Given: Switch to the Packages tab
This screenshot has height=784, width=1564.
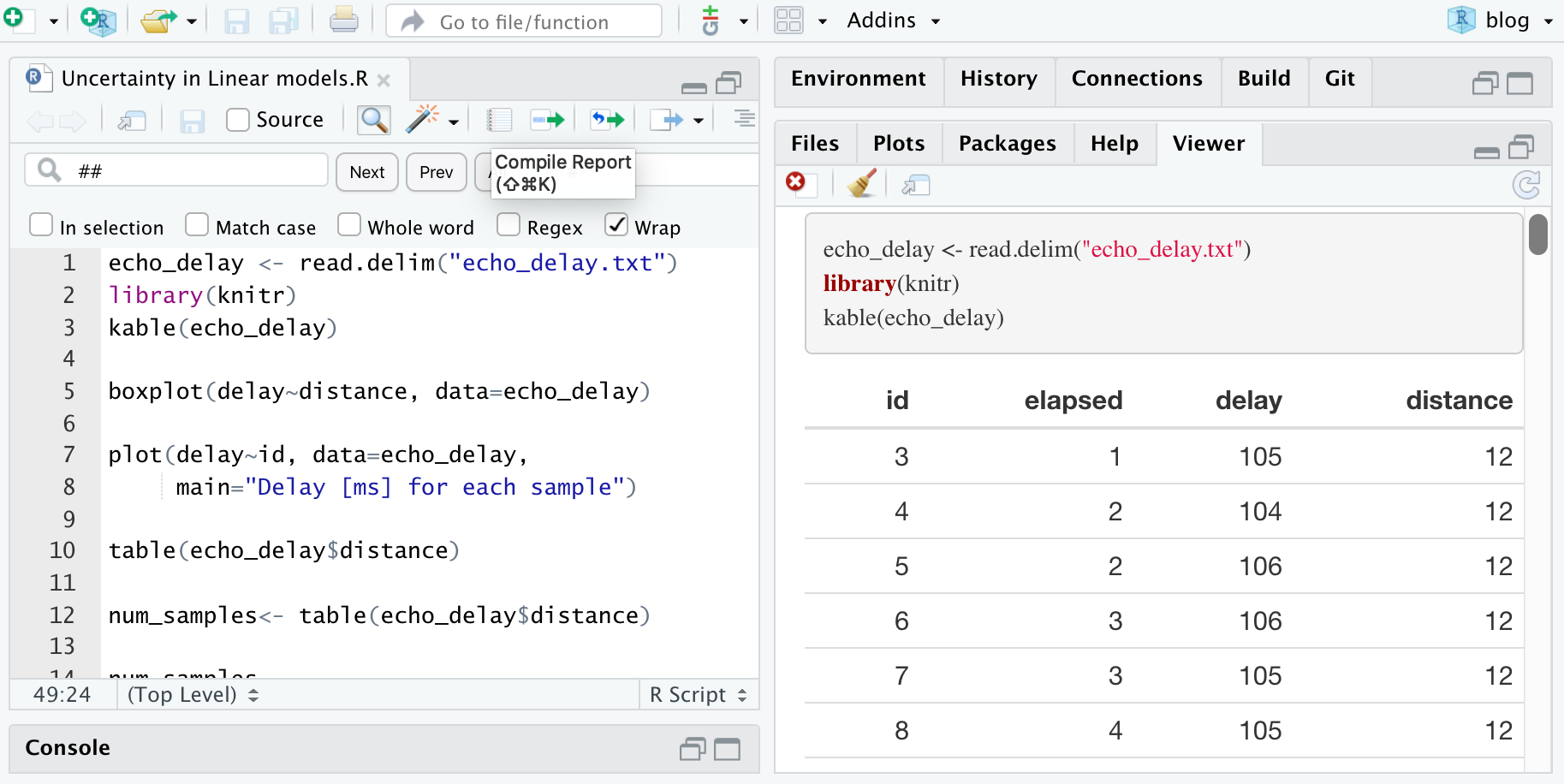Looking at the screenshot, I should click(1008, 144).
